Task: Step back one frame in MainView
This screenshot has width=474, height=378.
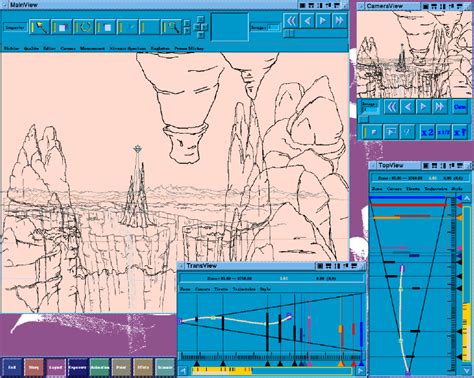Action: click(x=307, y=21)
